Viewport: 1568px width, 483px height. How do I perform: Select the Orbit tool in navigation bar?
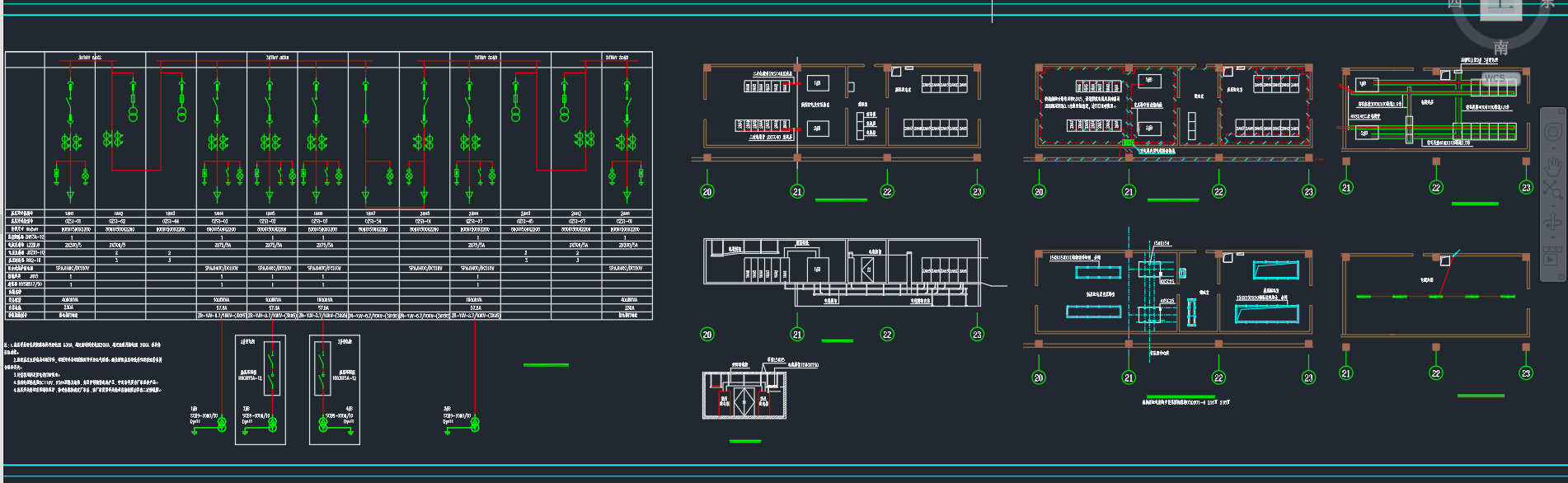(x=1553, y=221)
